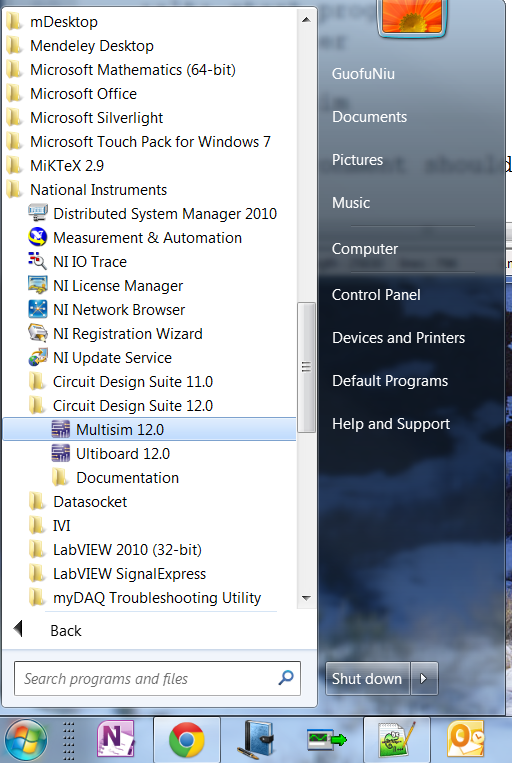This screenshot has width=512, height=763.
Task: Expand Microsoft Mathematics (64-bit) folder
Action: pyautogui.click(x=121, y=70)
